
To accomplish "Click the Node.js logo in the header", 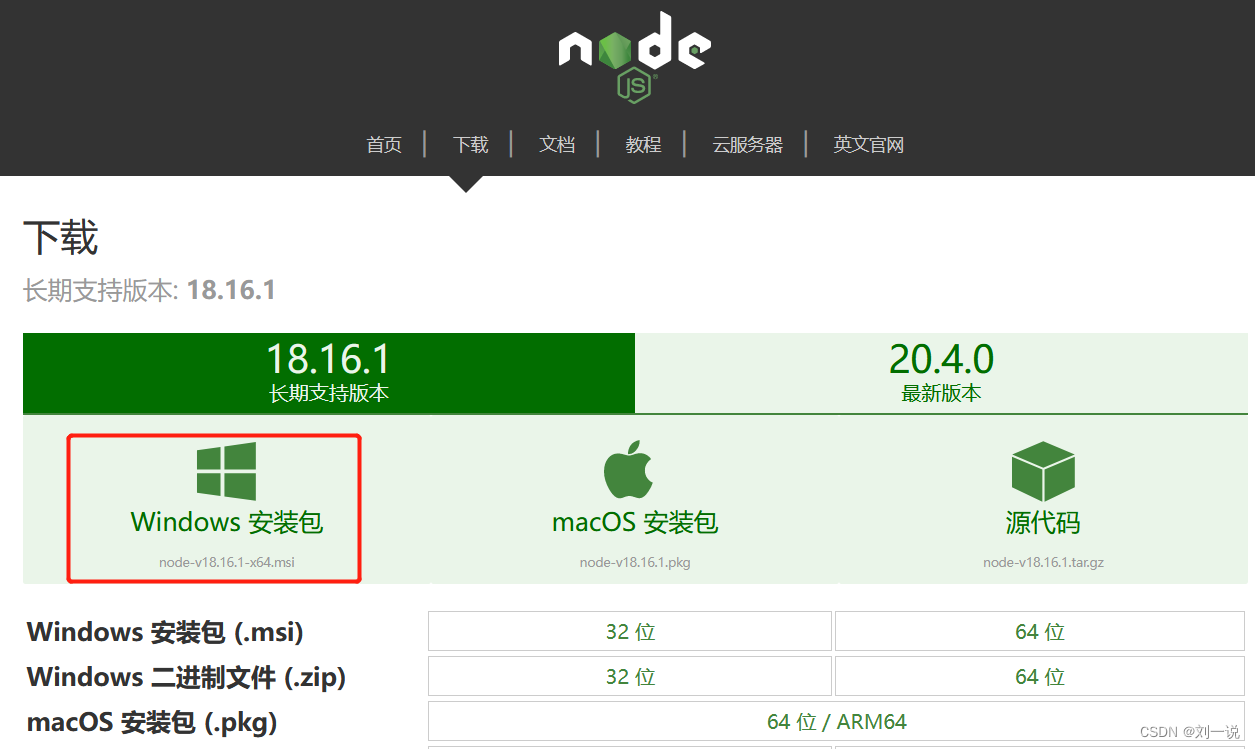I will (635, 57).
